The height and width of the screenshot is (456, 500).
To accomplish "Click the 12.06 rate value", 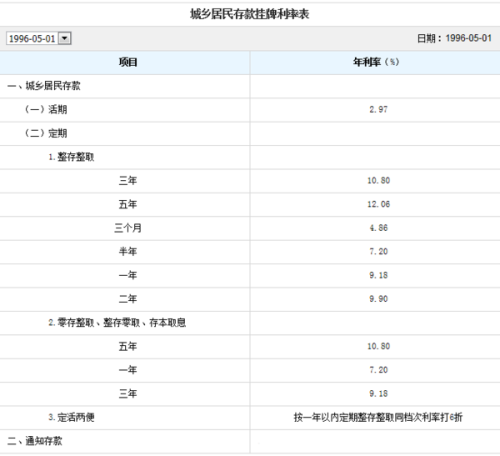I will 379,204.
